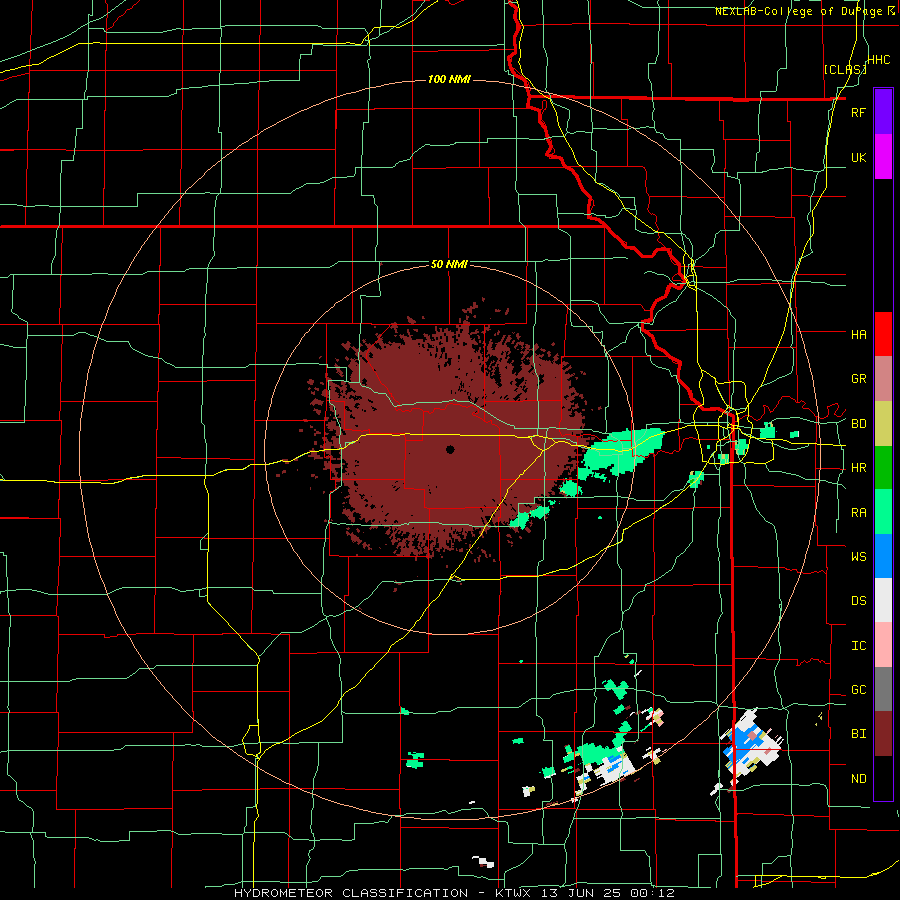
Task: Click the HA legend label
Action: pyautogui.click(x=858, y=334)
